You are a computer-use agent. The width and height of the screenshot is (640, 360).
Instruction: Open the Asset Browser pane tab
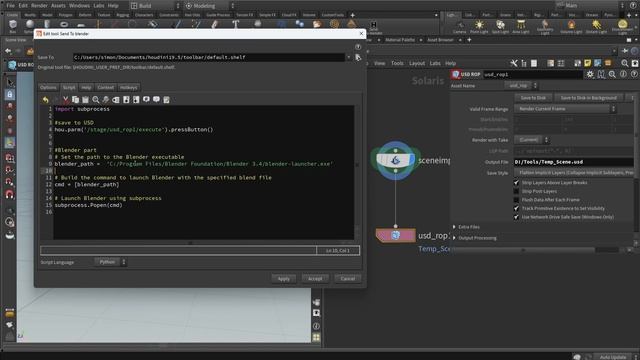tap(440, 40)
